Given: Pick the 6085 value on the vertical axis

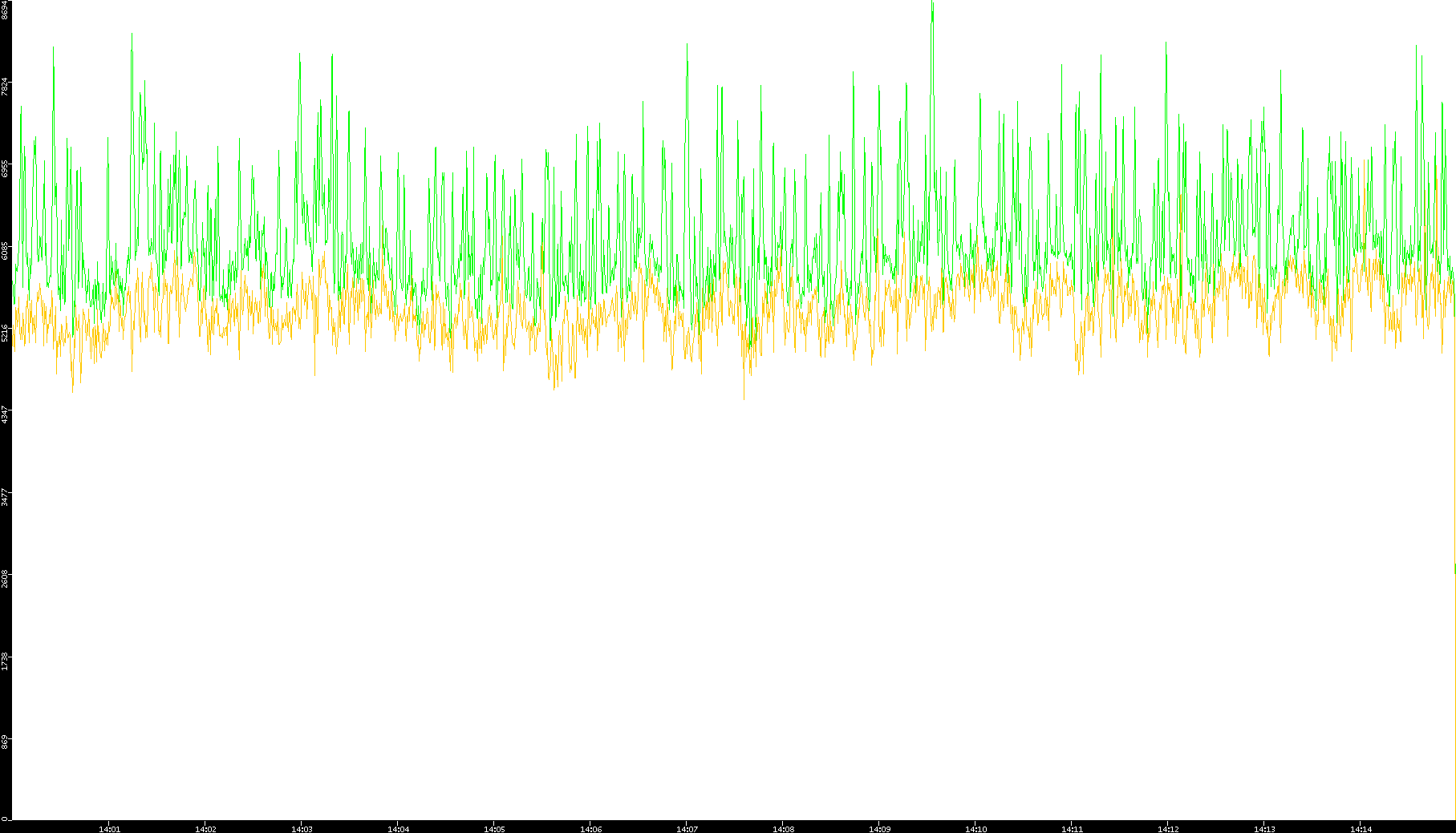Looking at the screenshot, I should pos(6,251).
